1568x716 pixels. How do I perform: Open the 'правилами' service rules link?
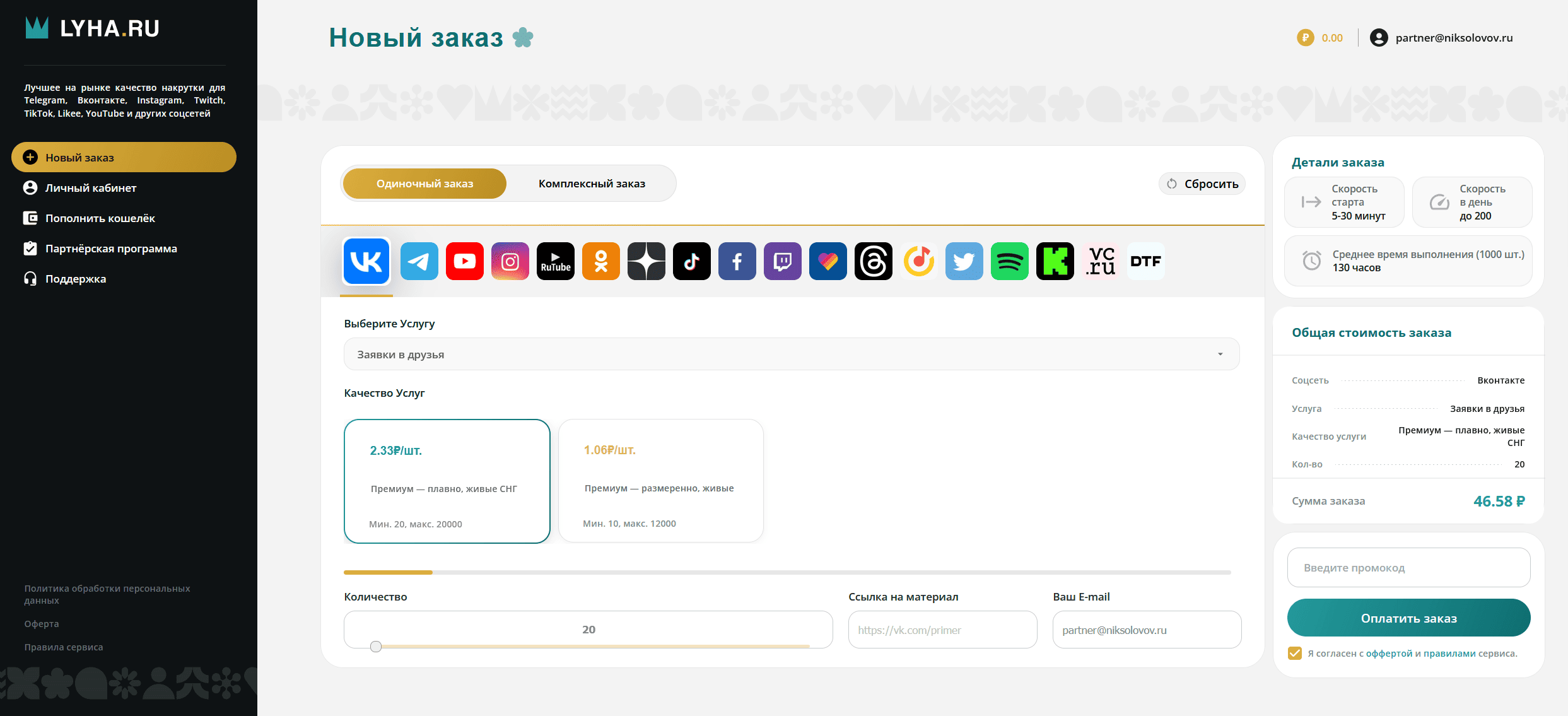(1449, 654)
